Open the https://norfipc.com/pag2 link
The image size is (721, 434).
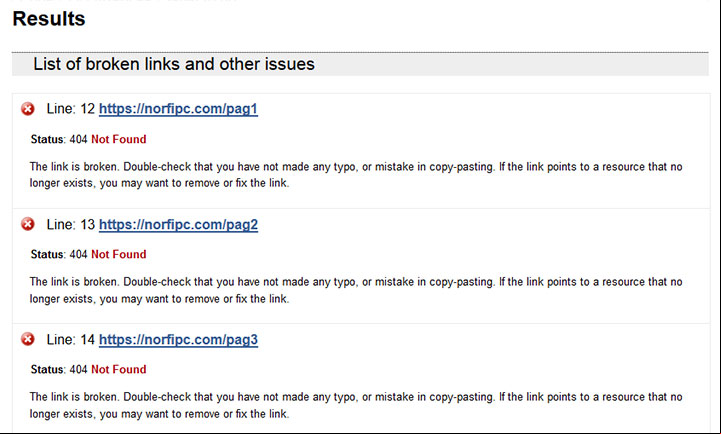[x=178, y=225]
